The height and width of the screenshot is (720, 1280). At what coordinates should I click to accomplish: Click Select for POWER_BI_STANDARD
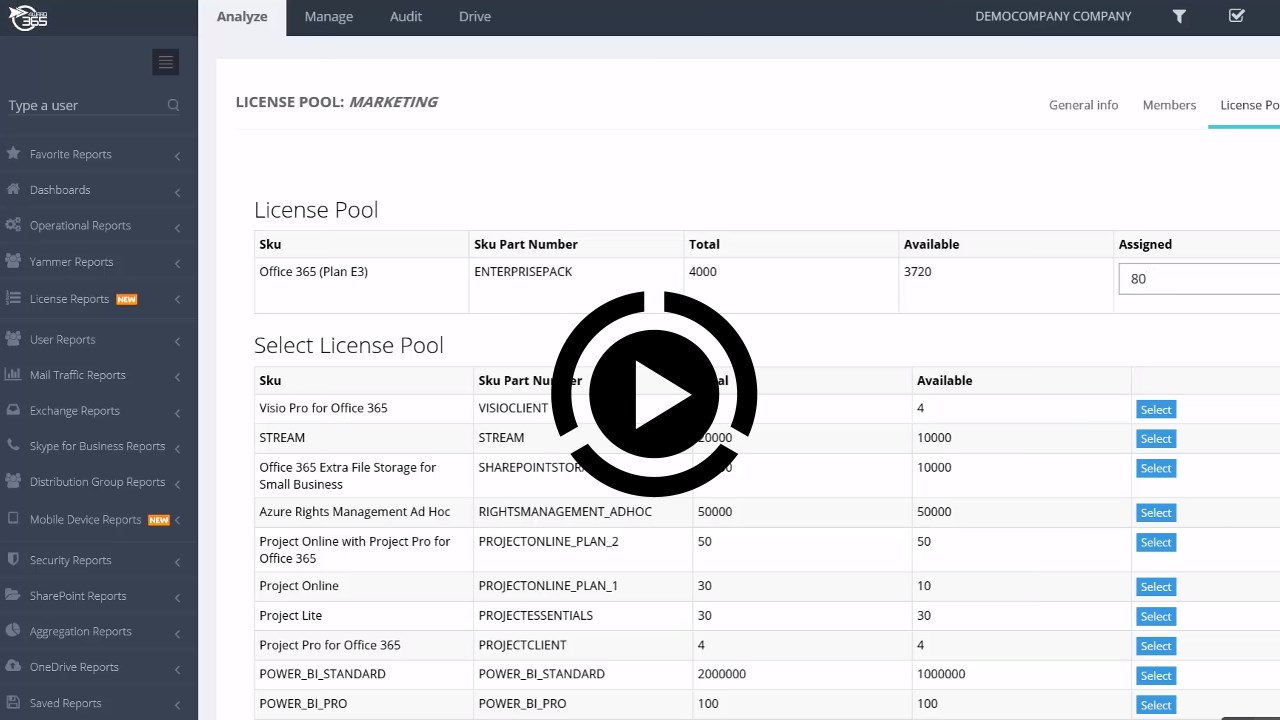point(1156,675)
